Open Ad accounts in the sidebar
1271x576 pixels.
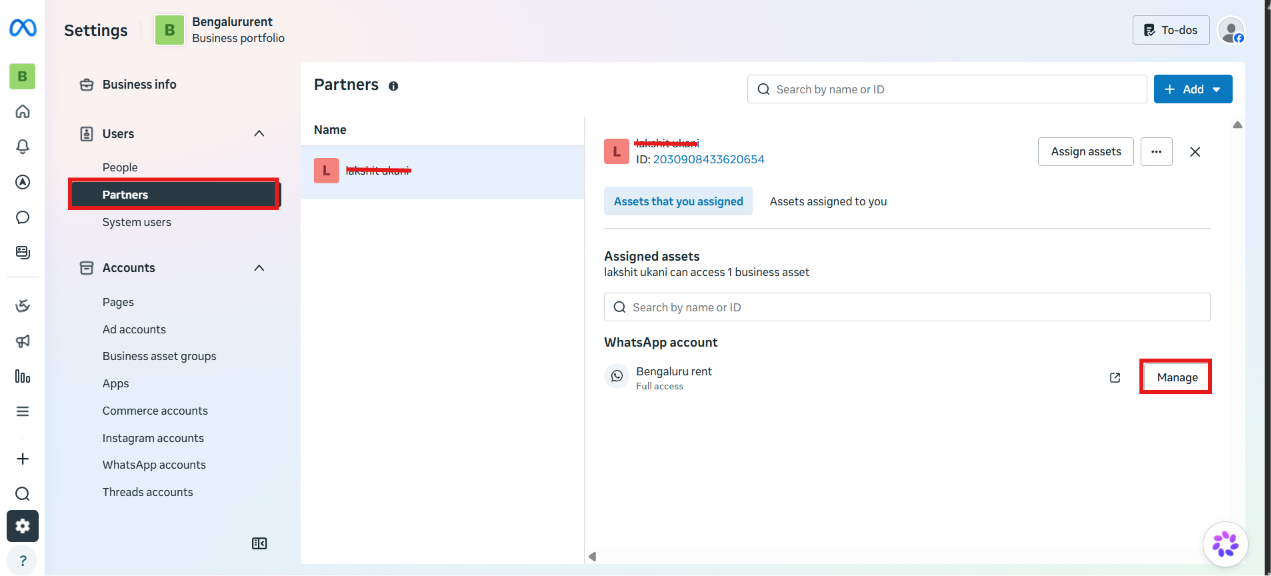[134, 329]
